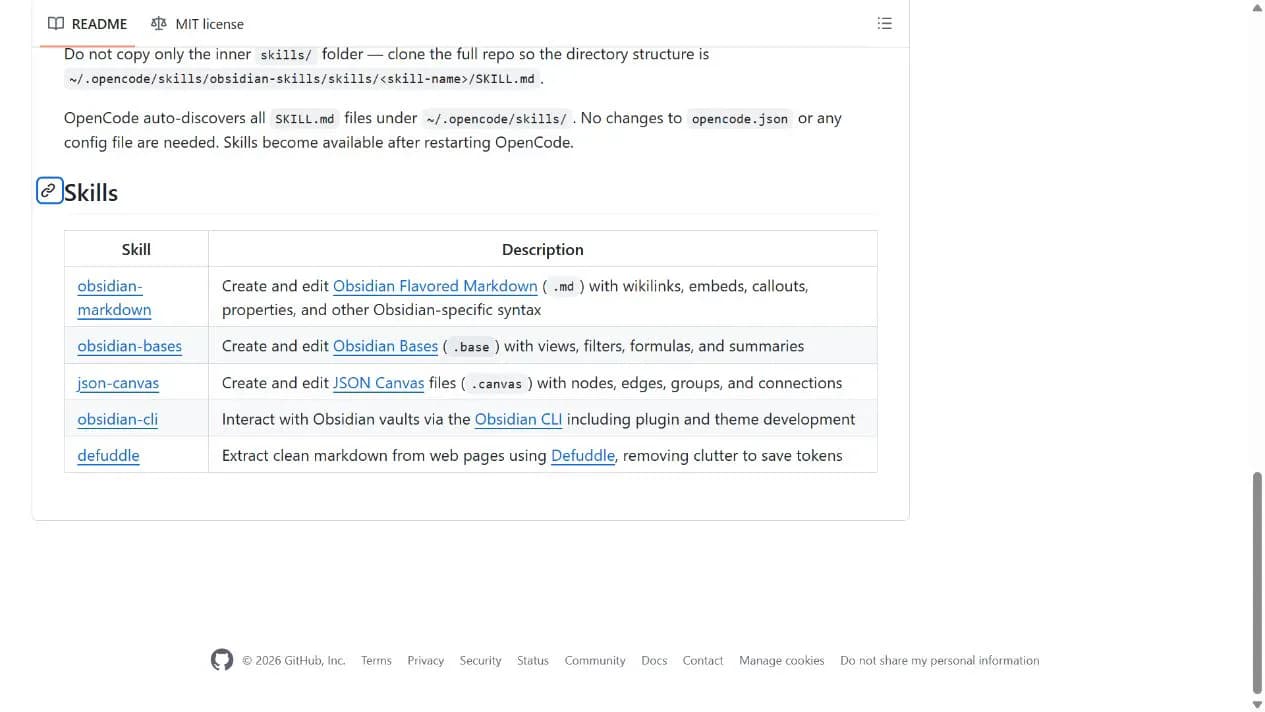This screenshot has height=712, width=1265.
Task: Open the Community footer link
Action: tap(595, 660)
